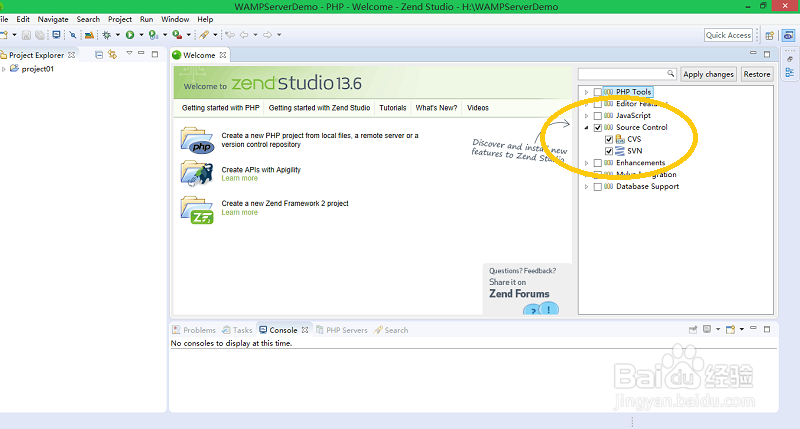Click the Open Console icon
The height and width of the screenshot is (429, 800).
point(731,330)
